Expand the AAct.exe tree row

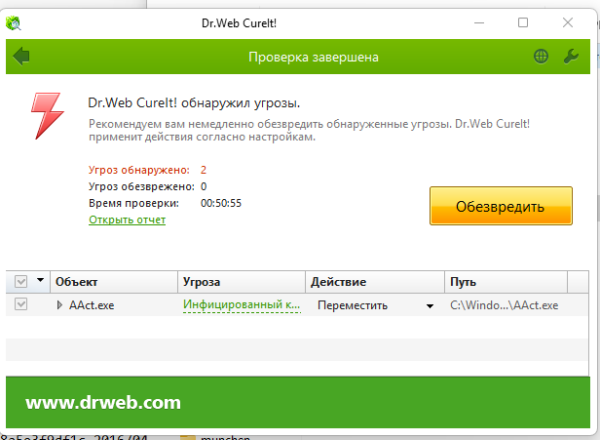tap(59, 305)
